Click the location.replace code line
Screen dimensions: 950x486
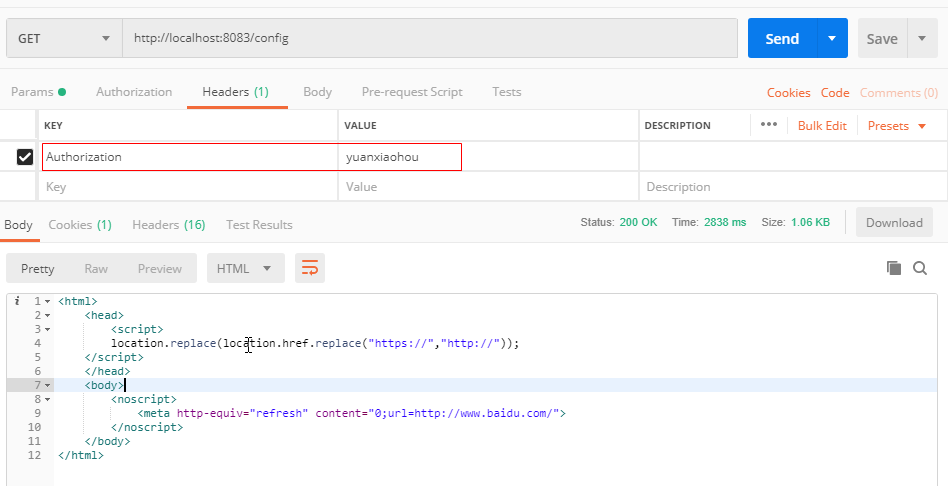pos(315,344)
